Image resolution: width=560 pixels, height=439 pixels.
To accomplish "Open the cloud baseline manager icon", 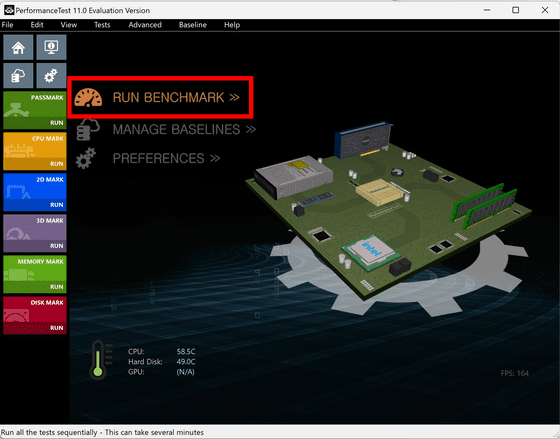I will [18, 76].
